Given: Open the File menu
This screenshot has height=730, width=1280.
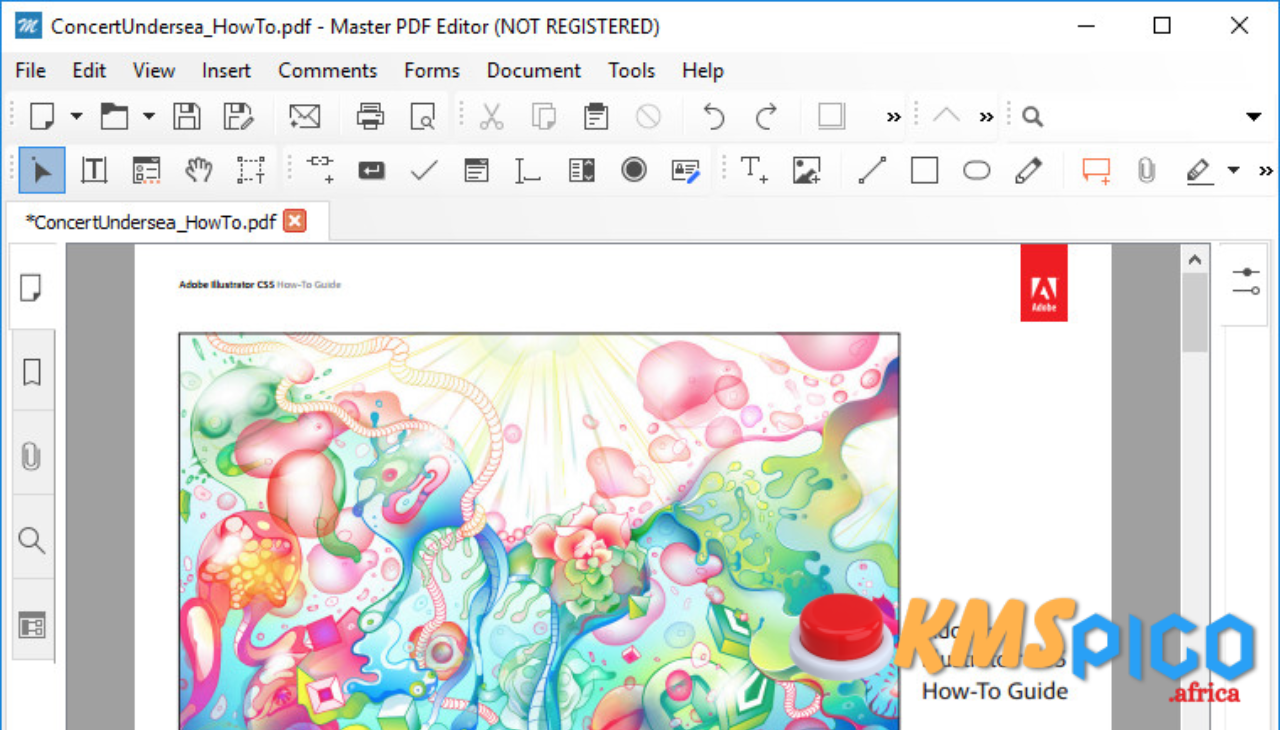Looking at the screenshot, I should 30,70.
